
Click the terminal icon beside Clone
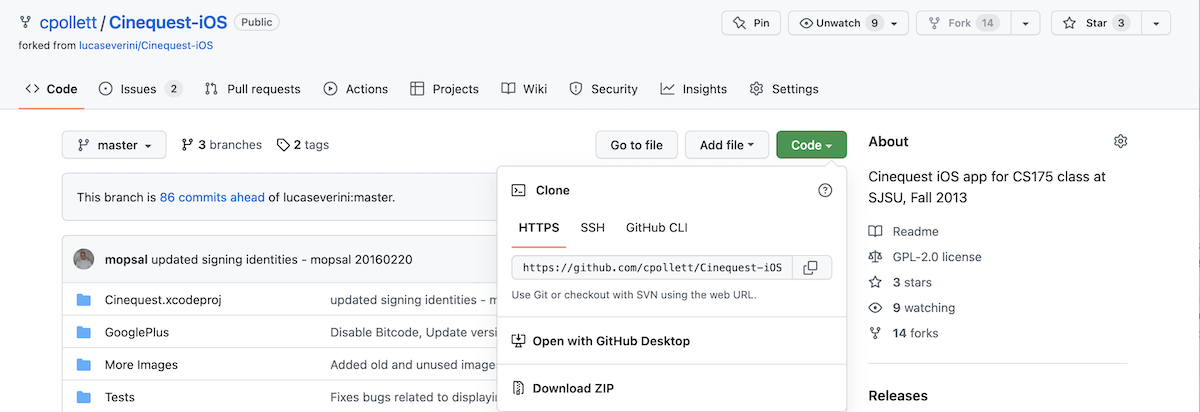click(519, 190)
